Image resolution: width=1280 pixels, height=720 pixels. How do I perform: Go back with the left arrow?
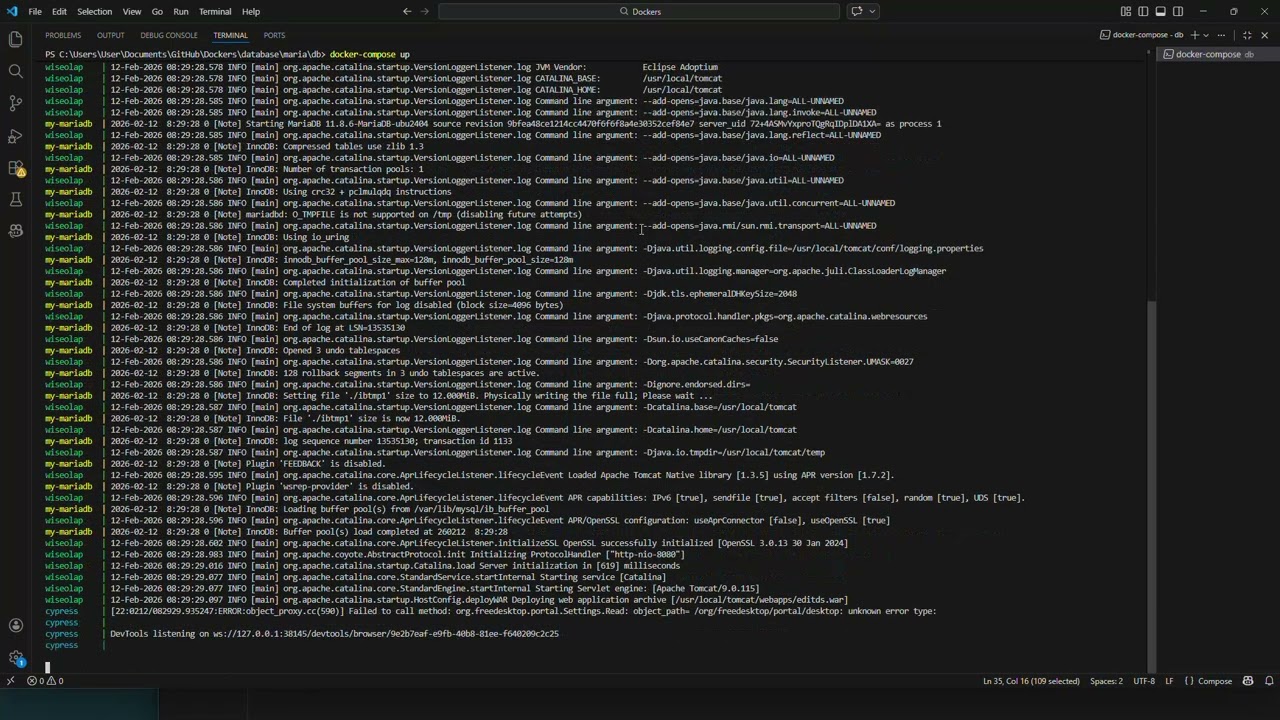[407, 11]
